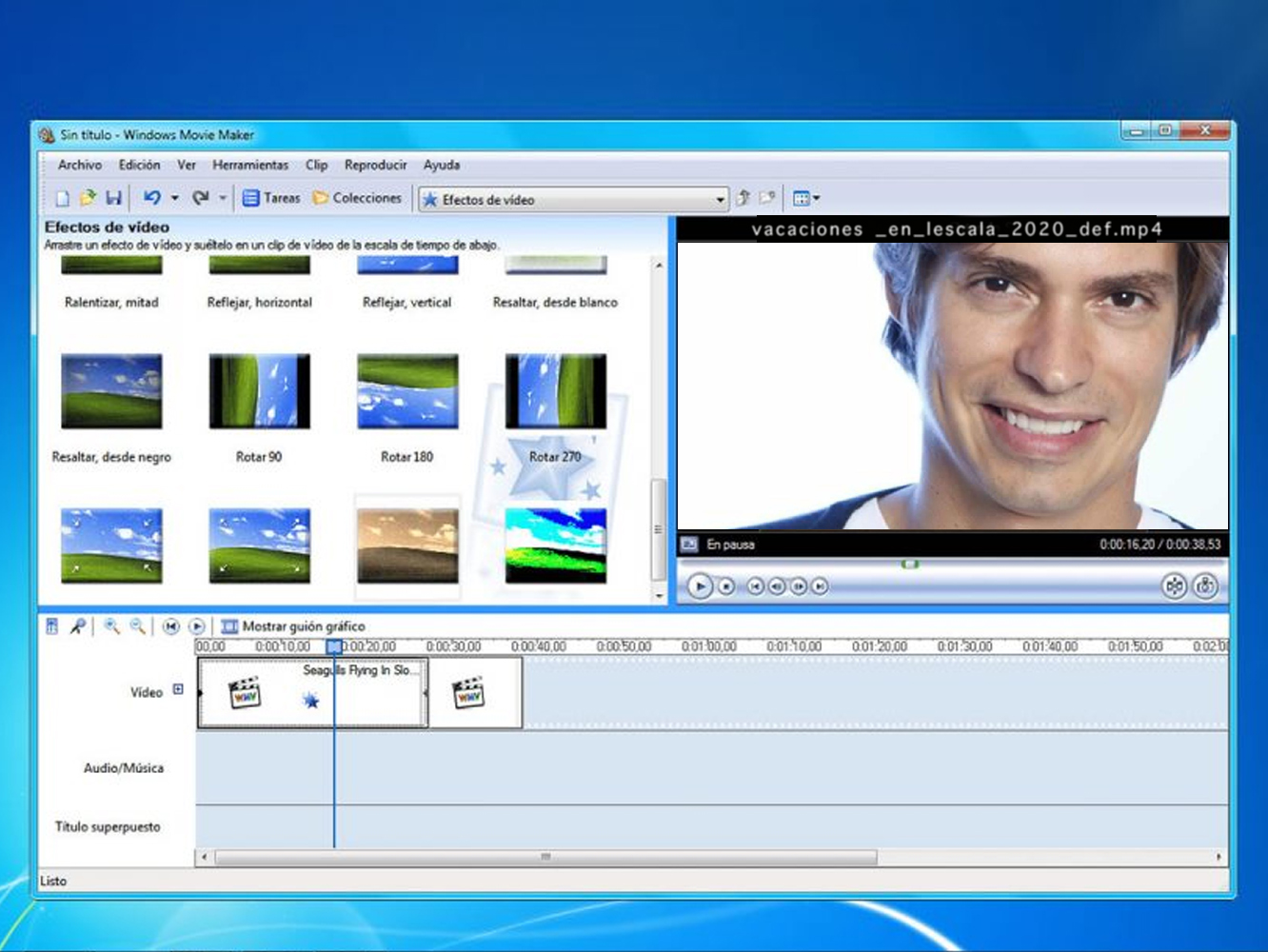Click the Reflejar, vertical effect label
This screenshot has width=1268, height=952.
tap(407, 302)
